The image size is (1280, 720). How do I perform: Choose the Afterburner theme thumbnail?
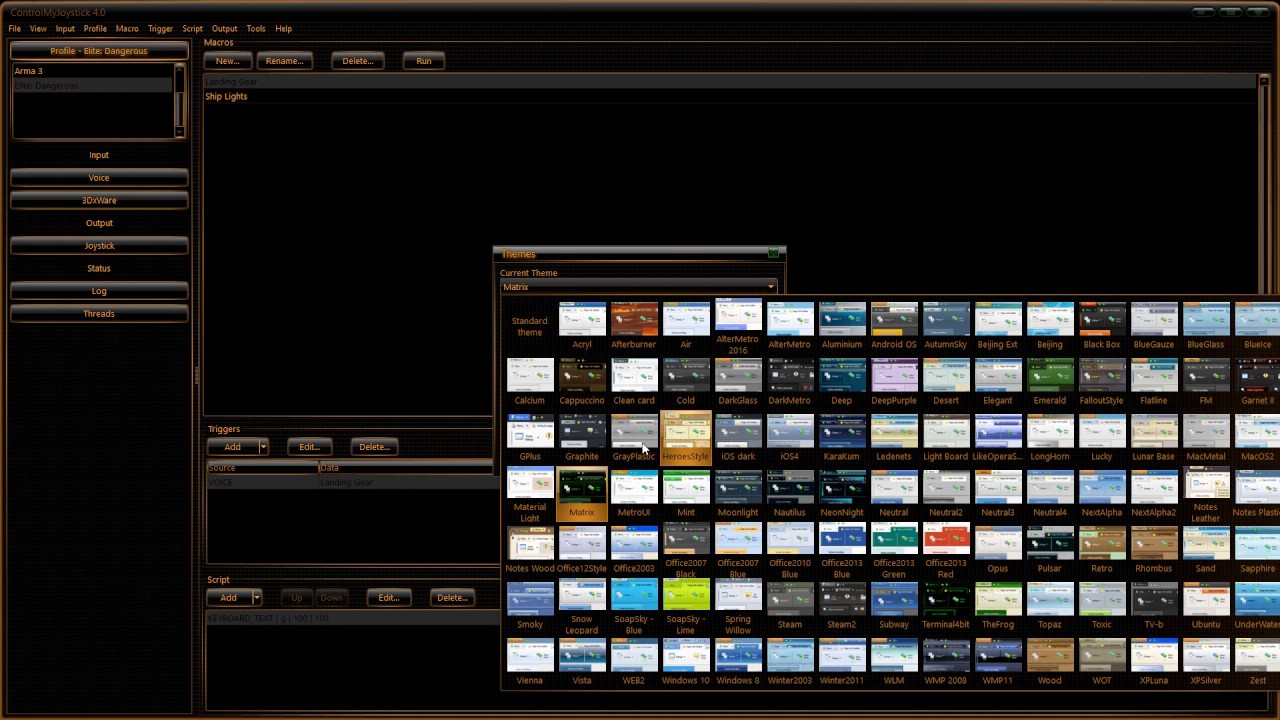pyautogui.click(x=634, y=326)
